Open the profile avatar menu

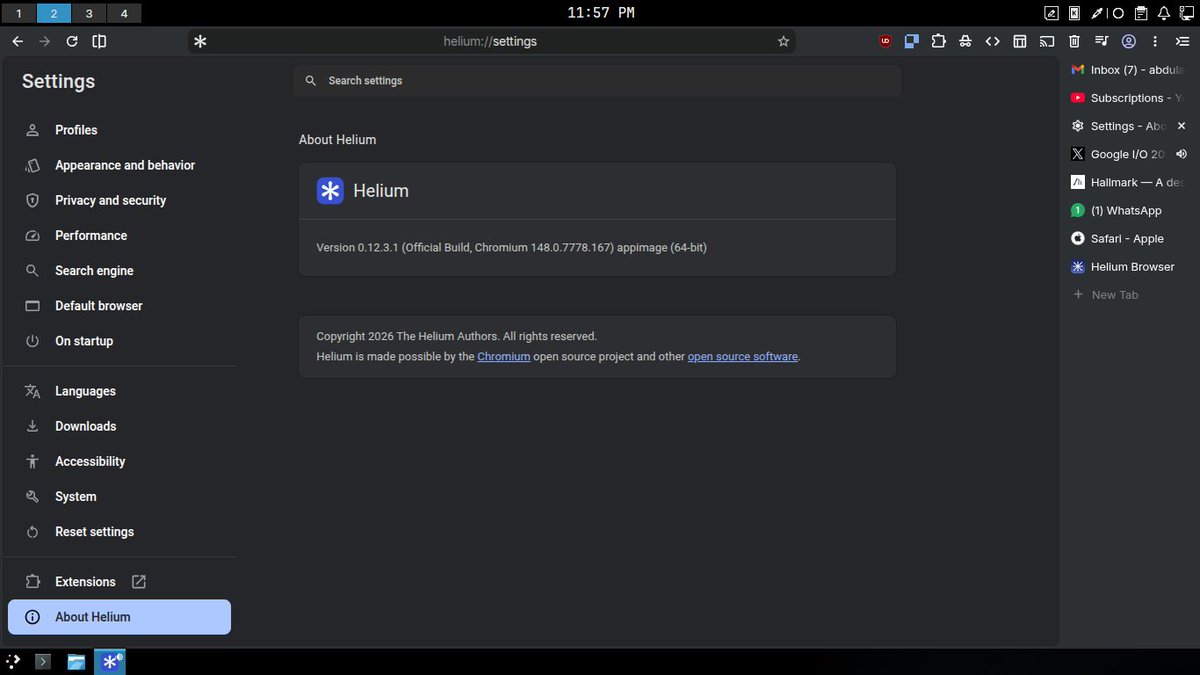click(x=1128, y=41)
